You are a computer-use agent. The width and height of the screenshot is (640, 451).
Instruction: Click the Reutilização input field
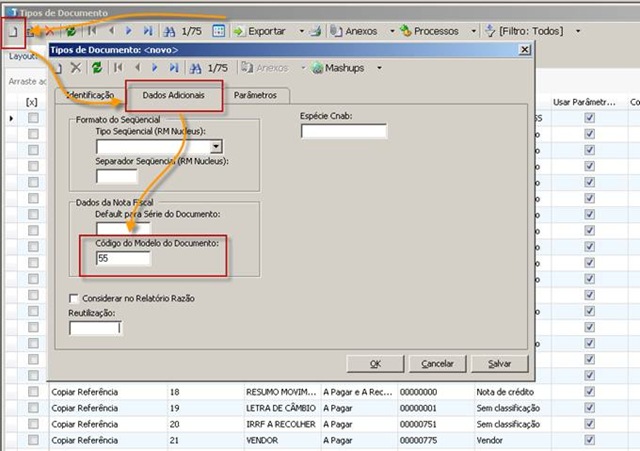[x=96, y=328]
